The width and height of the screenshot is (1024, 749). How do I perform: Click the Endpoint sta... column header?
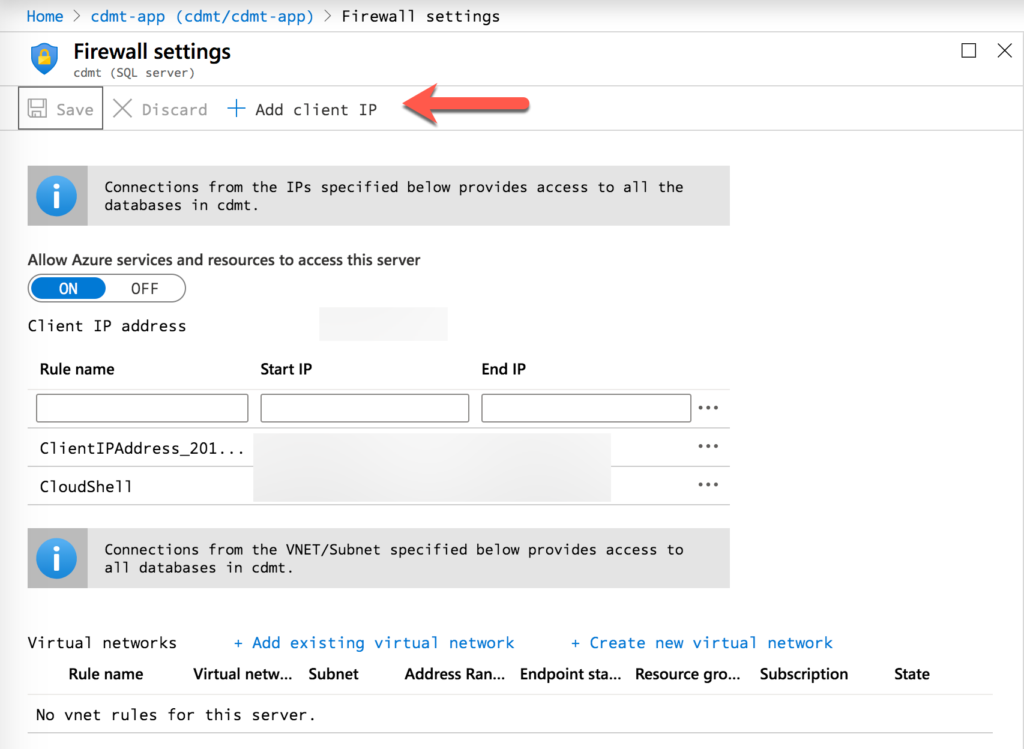click(x=570, y=675)
